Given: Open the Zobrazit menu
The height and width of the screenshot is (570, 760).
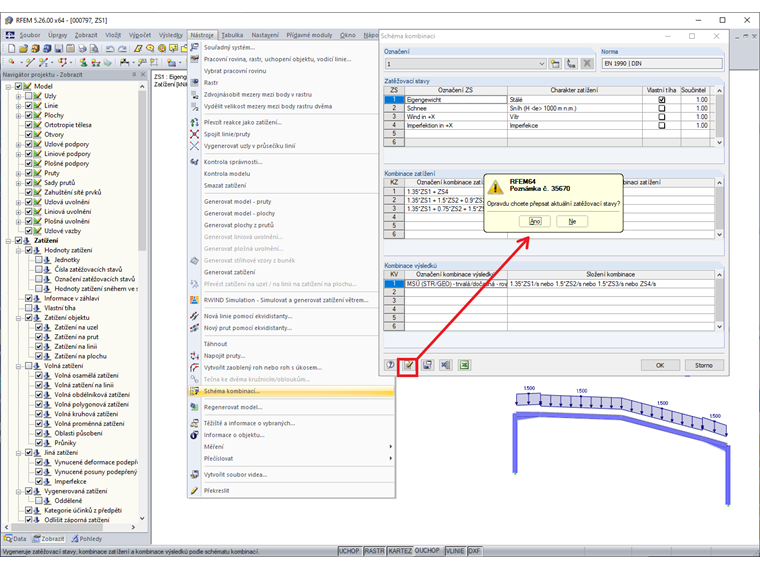Looking at the screenshot, I should (86, 35).
